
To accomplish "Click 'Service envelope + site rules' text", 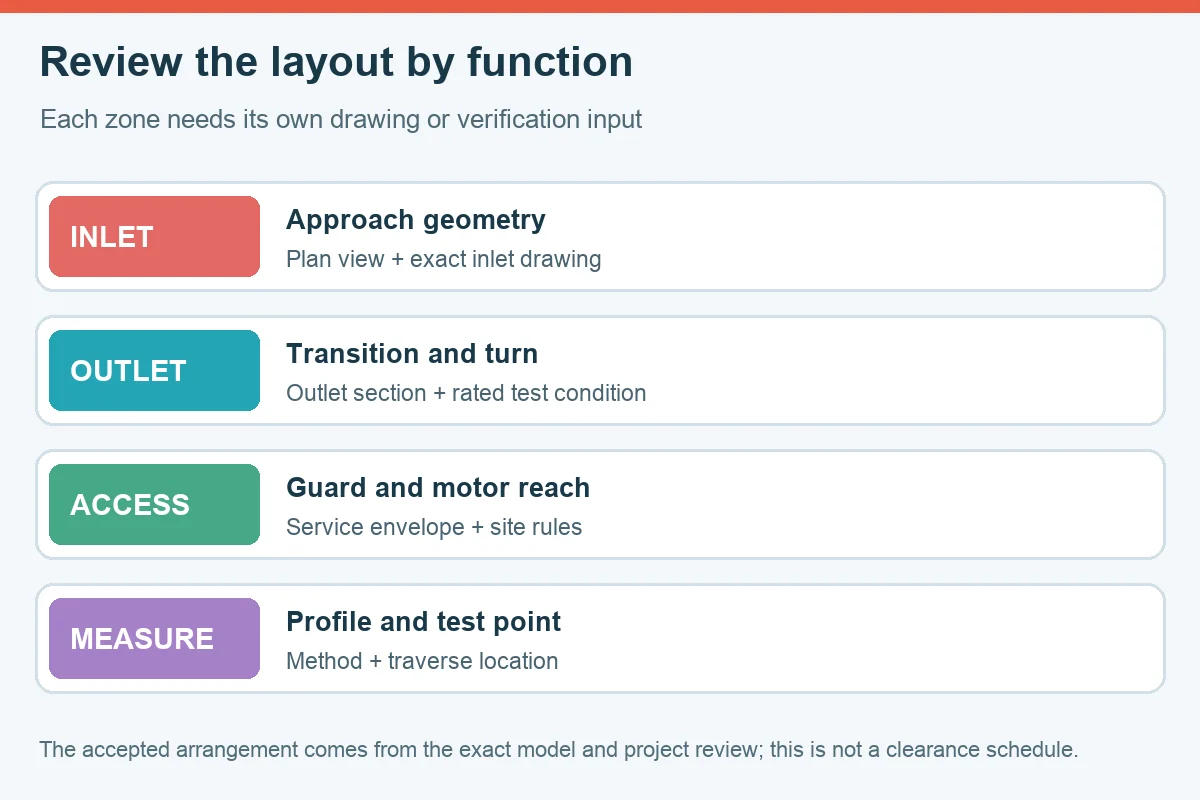I will [434, 527].
